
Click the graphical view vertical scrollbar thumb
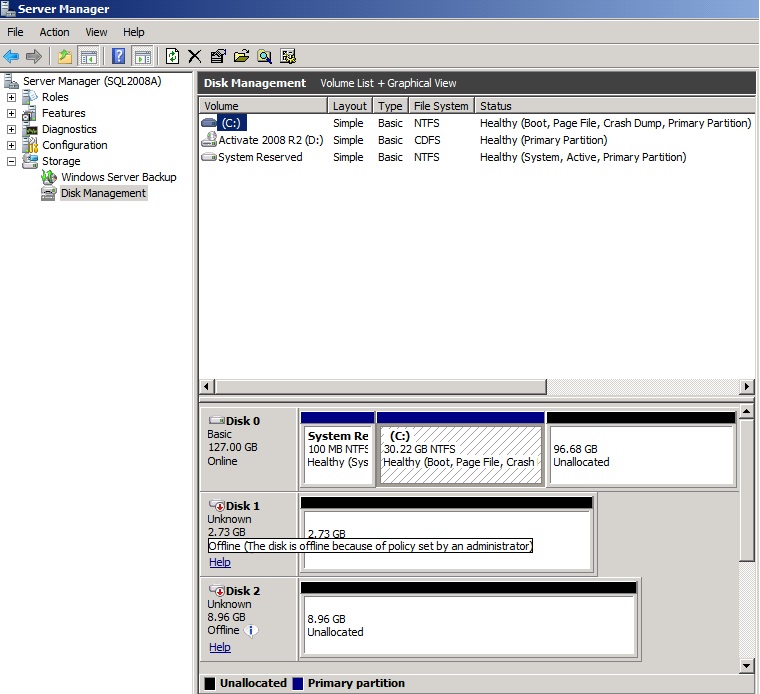pos(746,490)
